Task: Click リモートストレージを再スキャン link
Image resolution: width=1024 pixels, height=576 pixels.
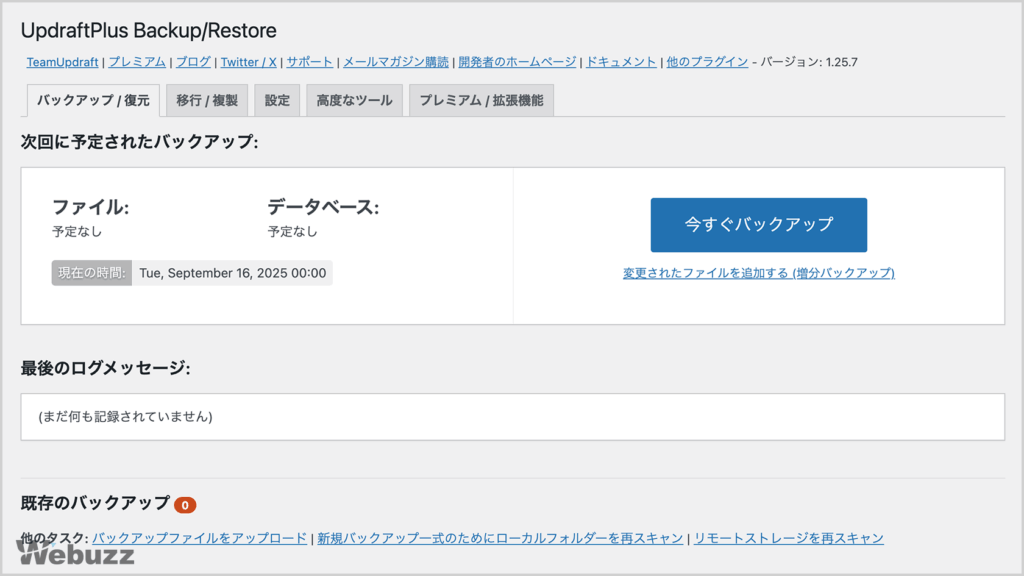Action: click(788, 538)
